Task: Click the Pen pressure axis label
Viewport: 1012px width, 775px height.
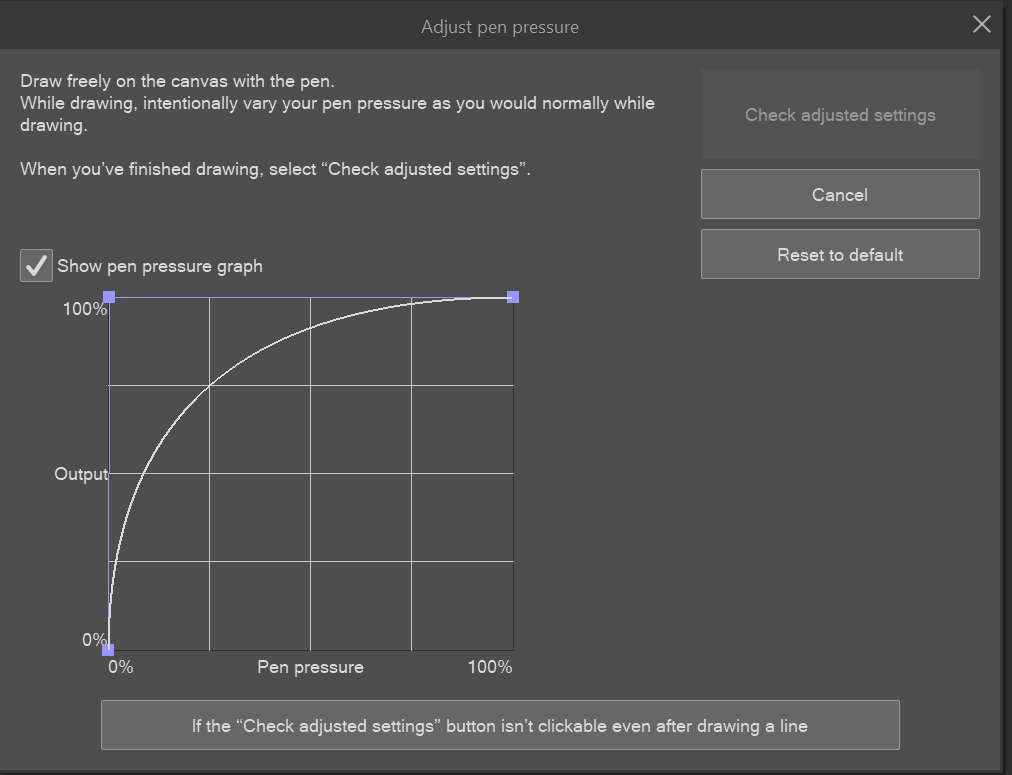Action: (310, 667)
